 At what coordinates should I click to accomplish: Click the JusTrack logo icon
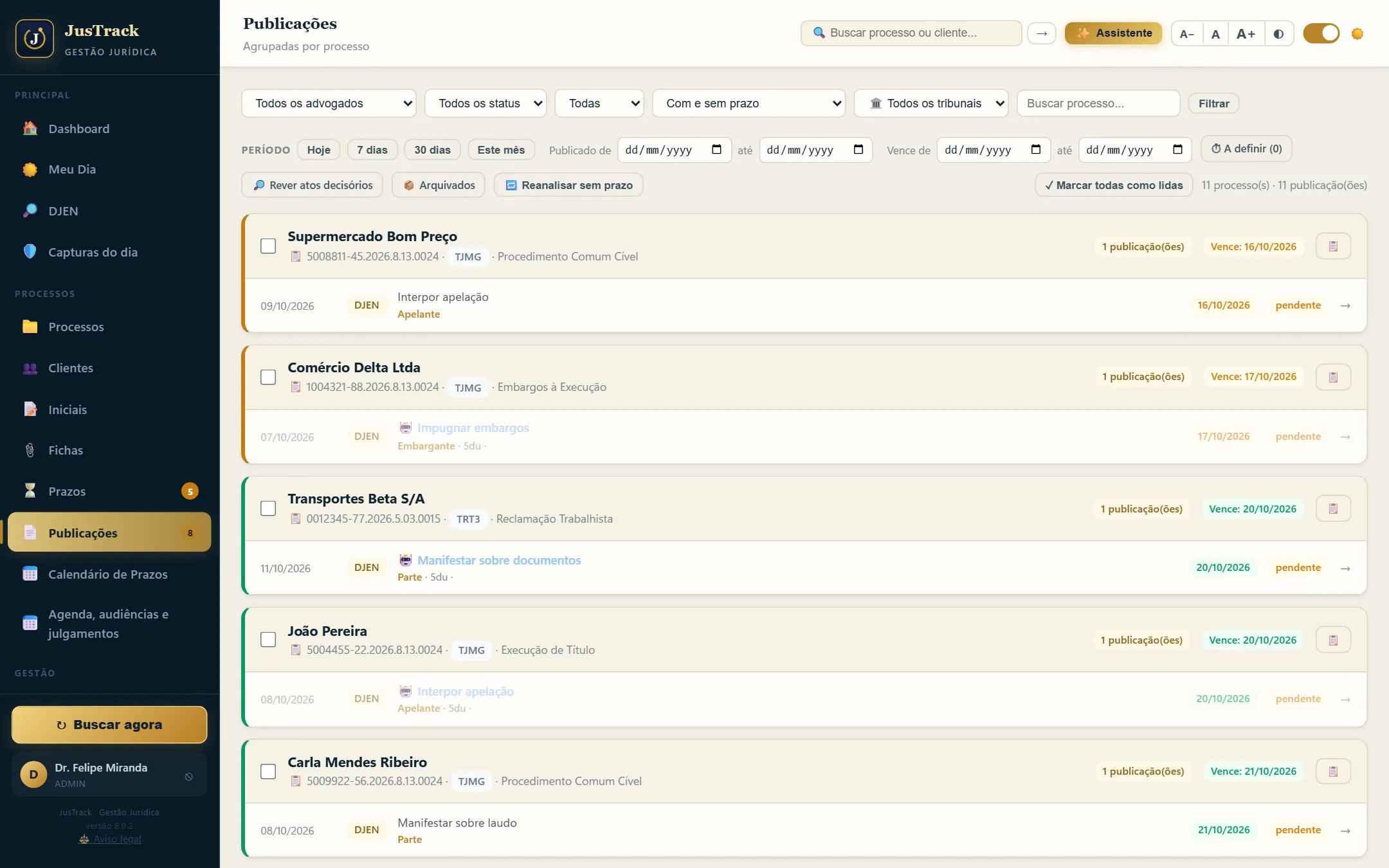click(35, 39)
